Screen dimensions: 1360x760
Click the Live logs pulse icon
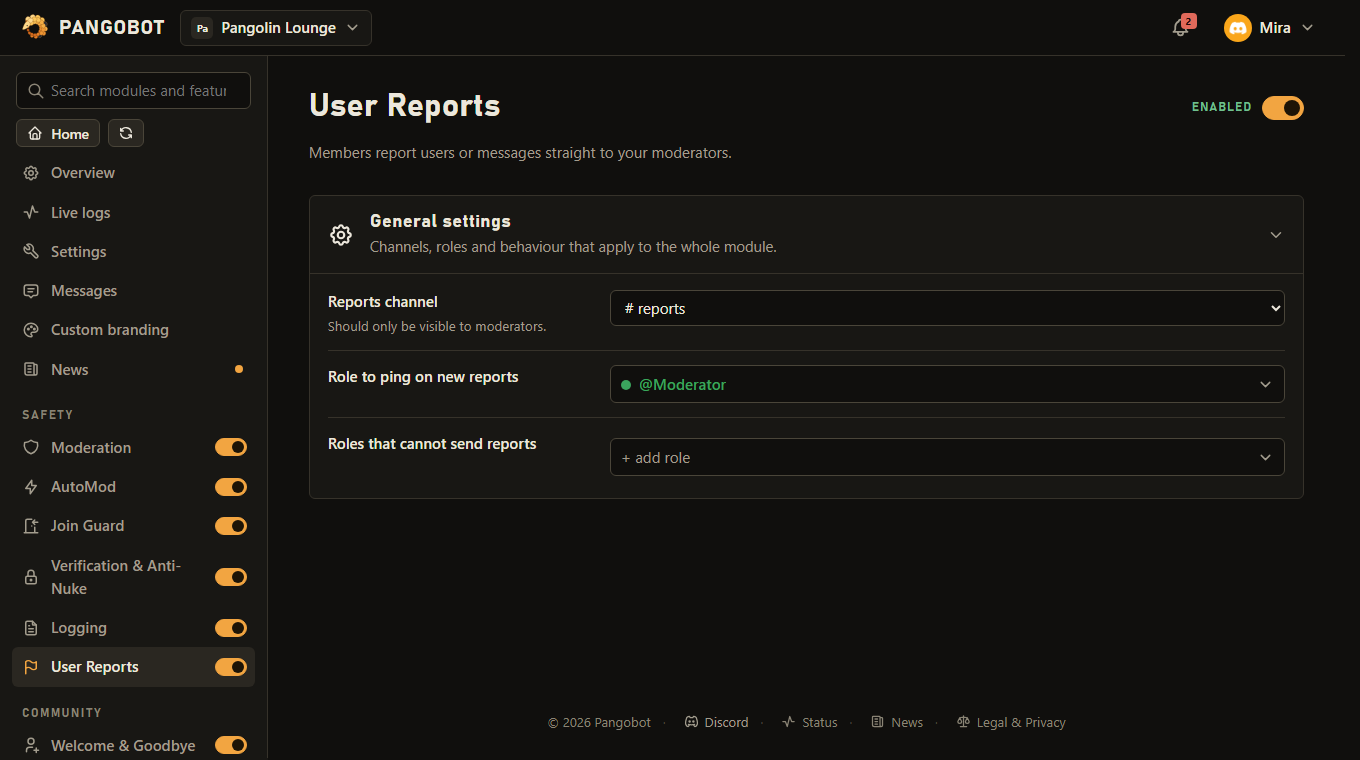(31, 212)
